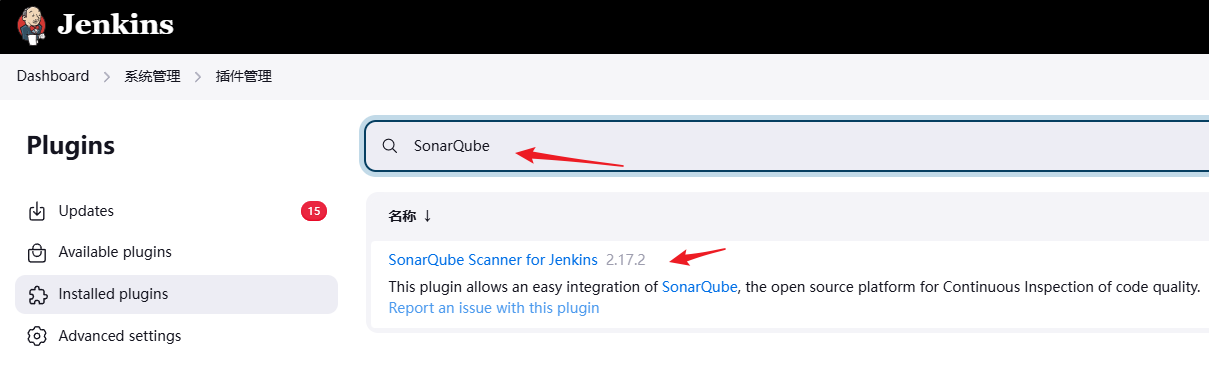
Task: Toggle sort arrow beside 名称 column header
Action: (x=427, y=216)
